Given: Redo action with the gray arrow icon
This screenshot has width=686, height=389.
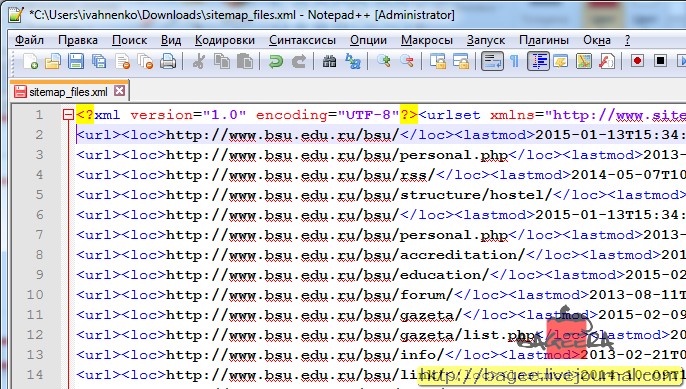Looking at the screenshot, I should click(x=299, y=61).
